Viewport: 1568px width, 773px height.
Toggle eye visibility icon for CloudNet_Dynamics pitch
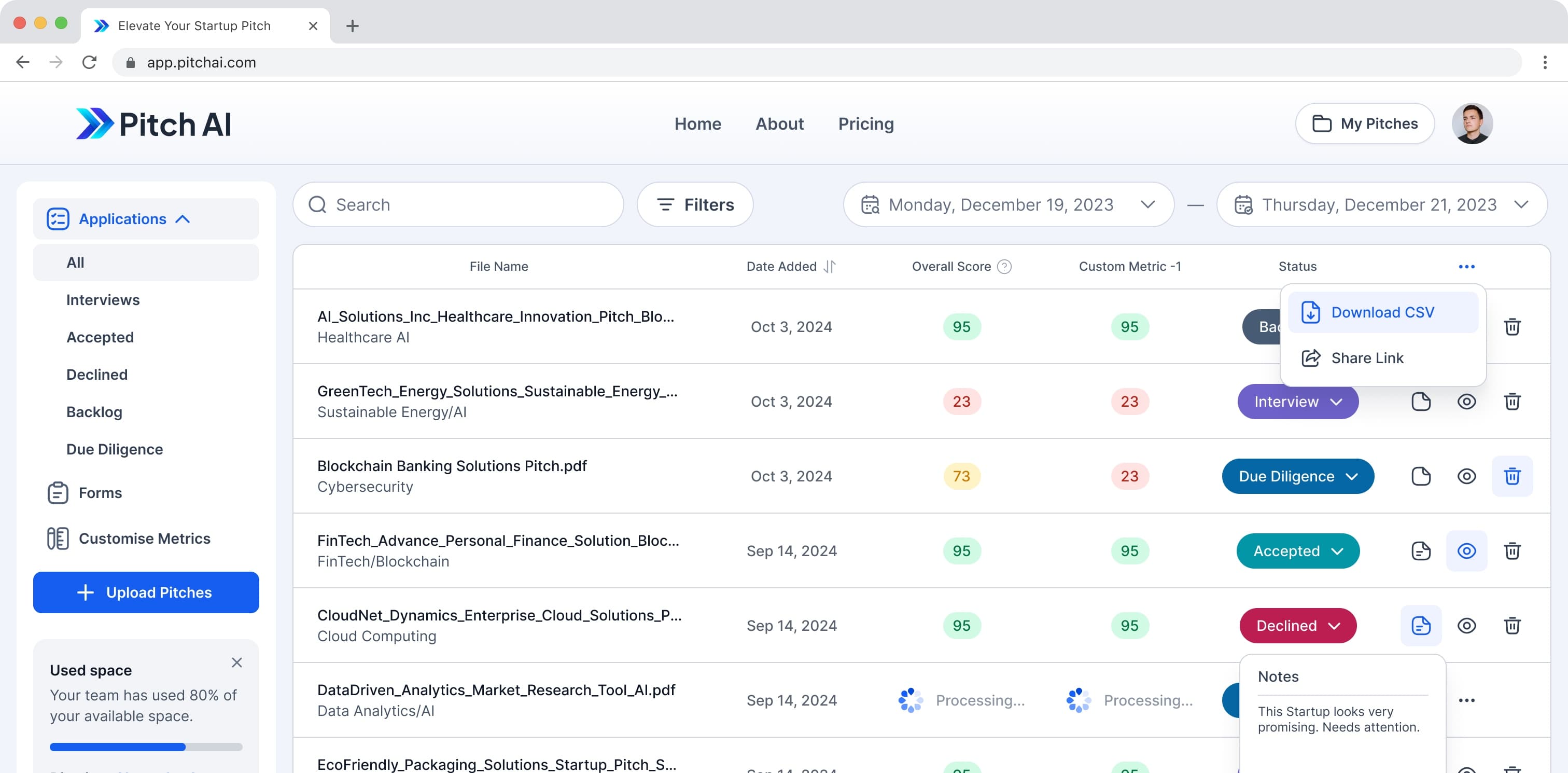point(1467,625)
